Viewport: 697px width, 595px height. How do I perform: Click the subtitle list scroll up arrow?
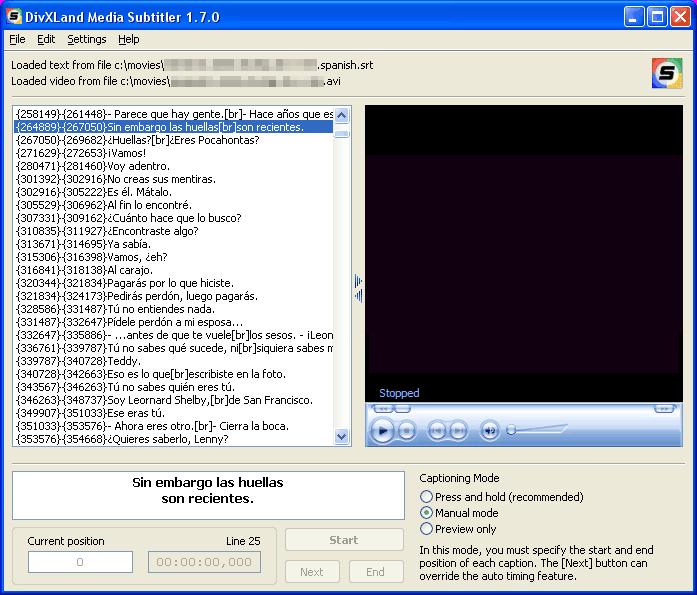pos(342,116)
